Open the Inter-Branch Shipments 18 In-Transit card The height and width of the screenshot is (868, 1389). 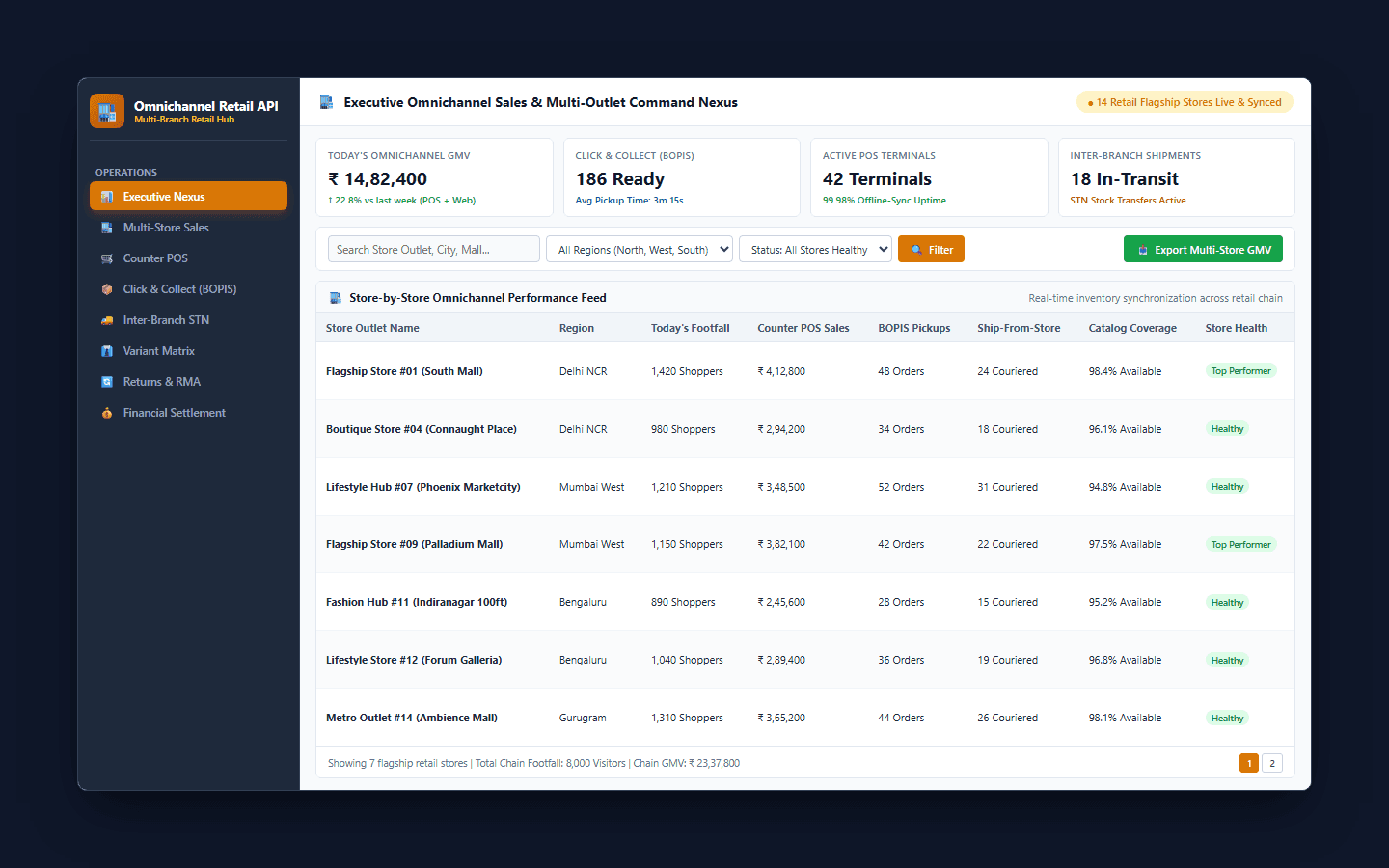coord(1177,177)
